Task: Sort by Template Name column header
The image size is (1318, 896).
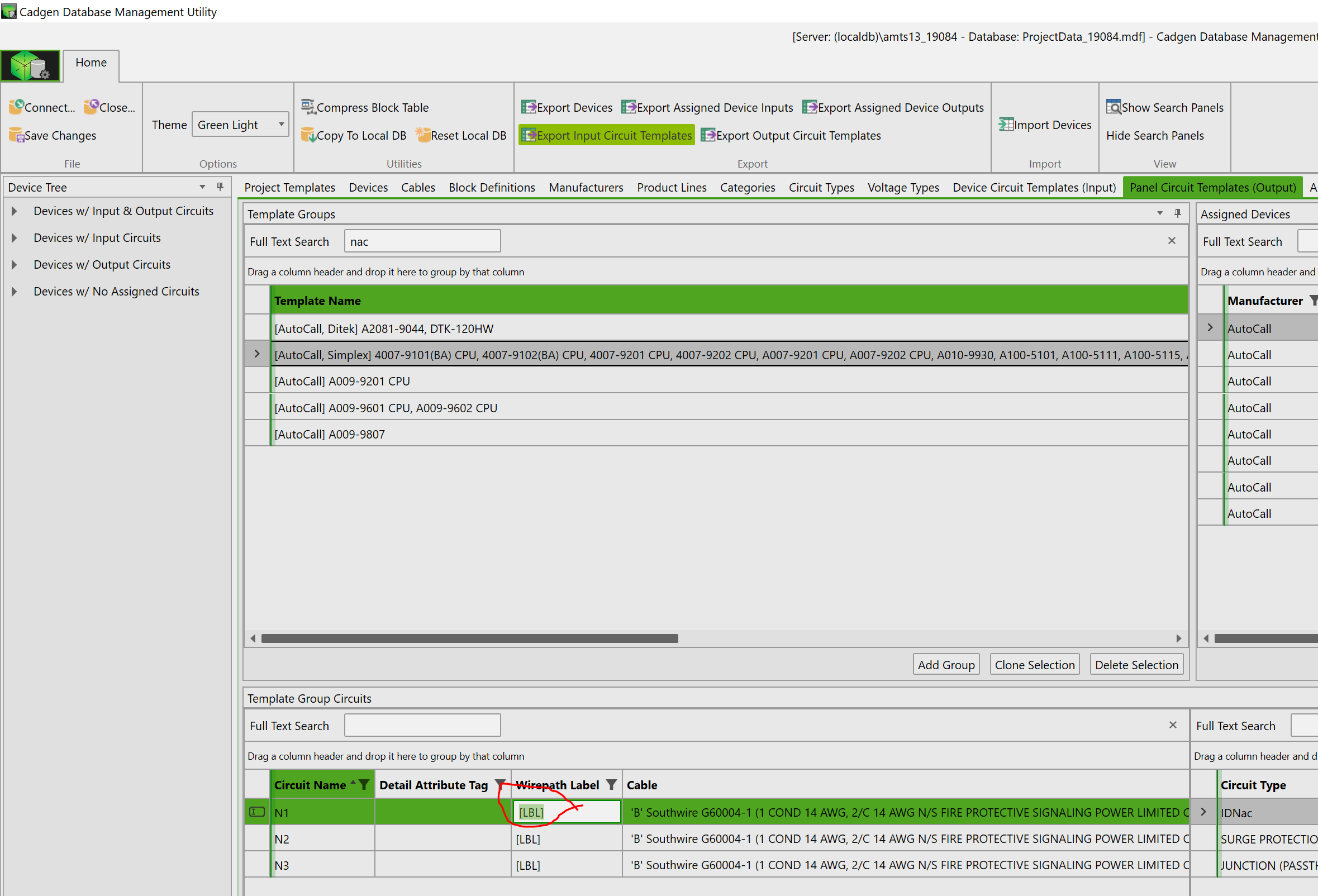Action: [729, 301]
